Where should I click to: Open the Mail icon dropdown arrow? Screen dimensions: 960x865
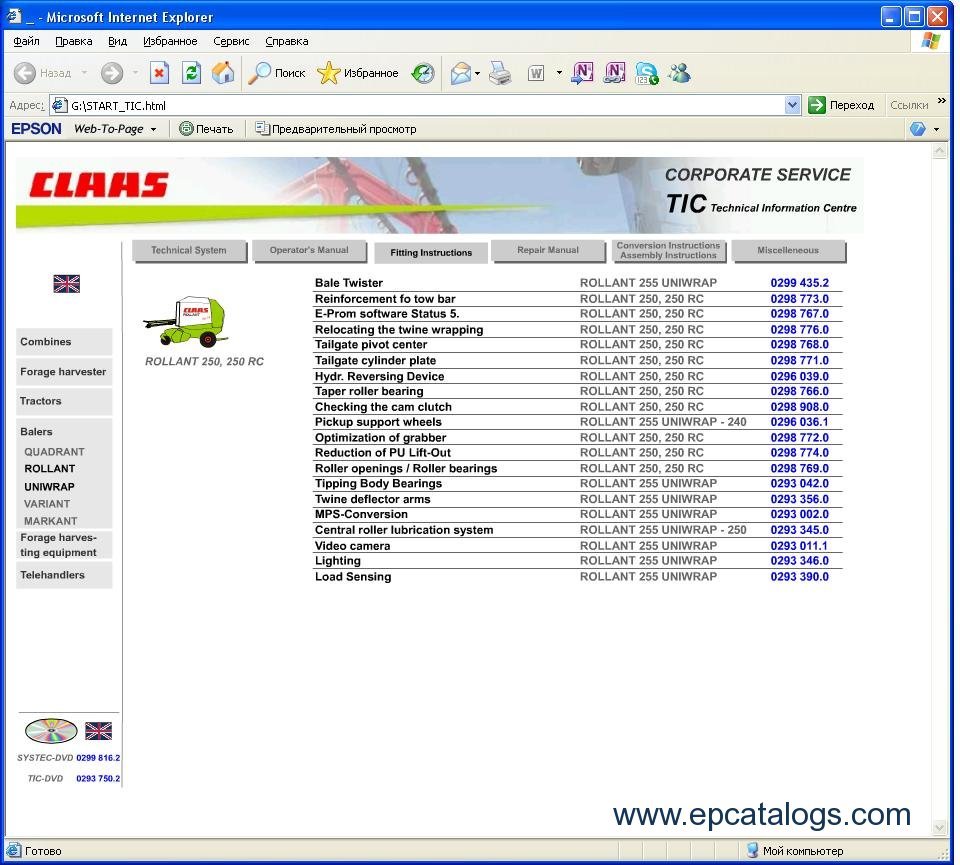[x=477, y=73]
